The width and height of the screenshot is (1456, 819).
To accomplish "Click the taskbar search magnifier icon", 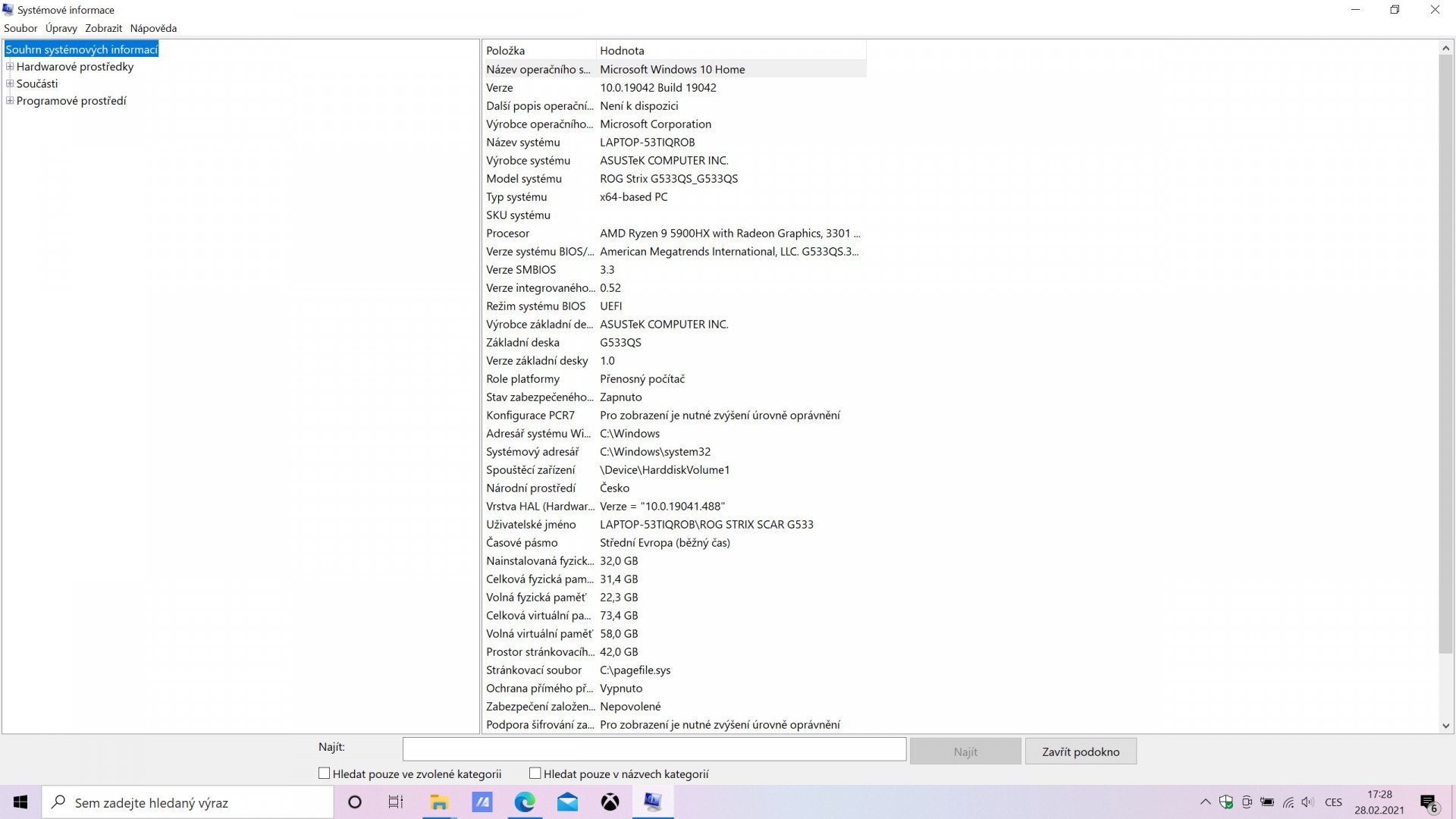I will [58, 802].
